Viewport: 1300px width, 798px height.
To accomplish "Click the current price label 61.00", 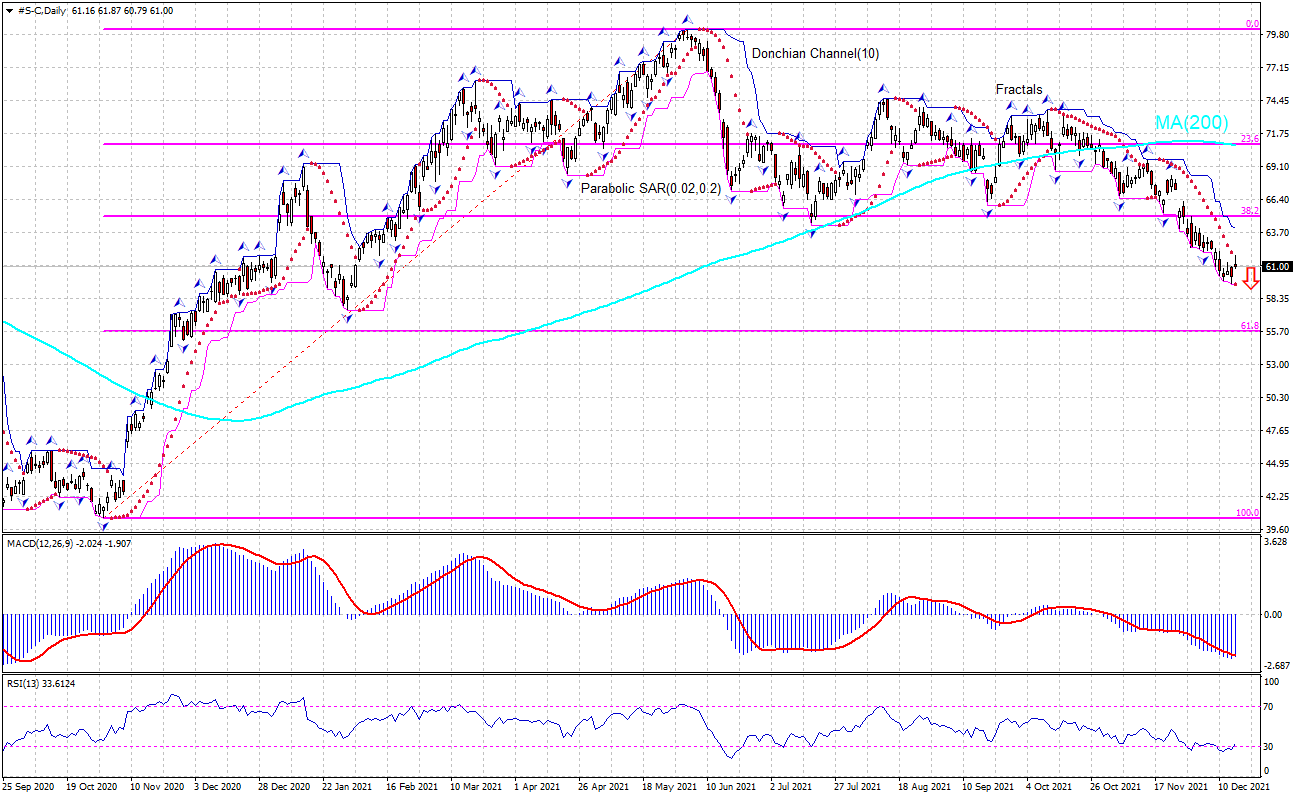I will tap(1276, 267).
